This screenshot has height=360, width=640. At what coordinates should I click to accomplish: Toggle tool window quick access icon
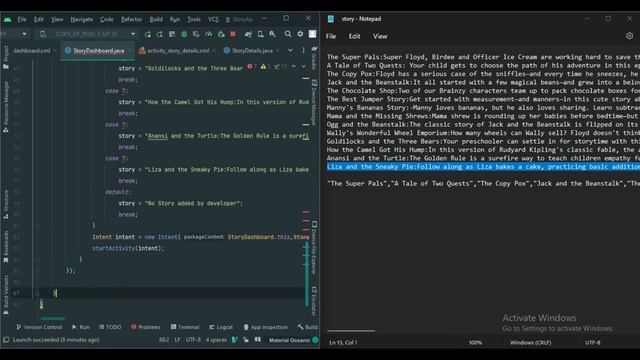(6, 340)
